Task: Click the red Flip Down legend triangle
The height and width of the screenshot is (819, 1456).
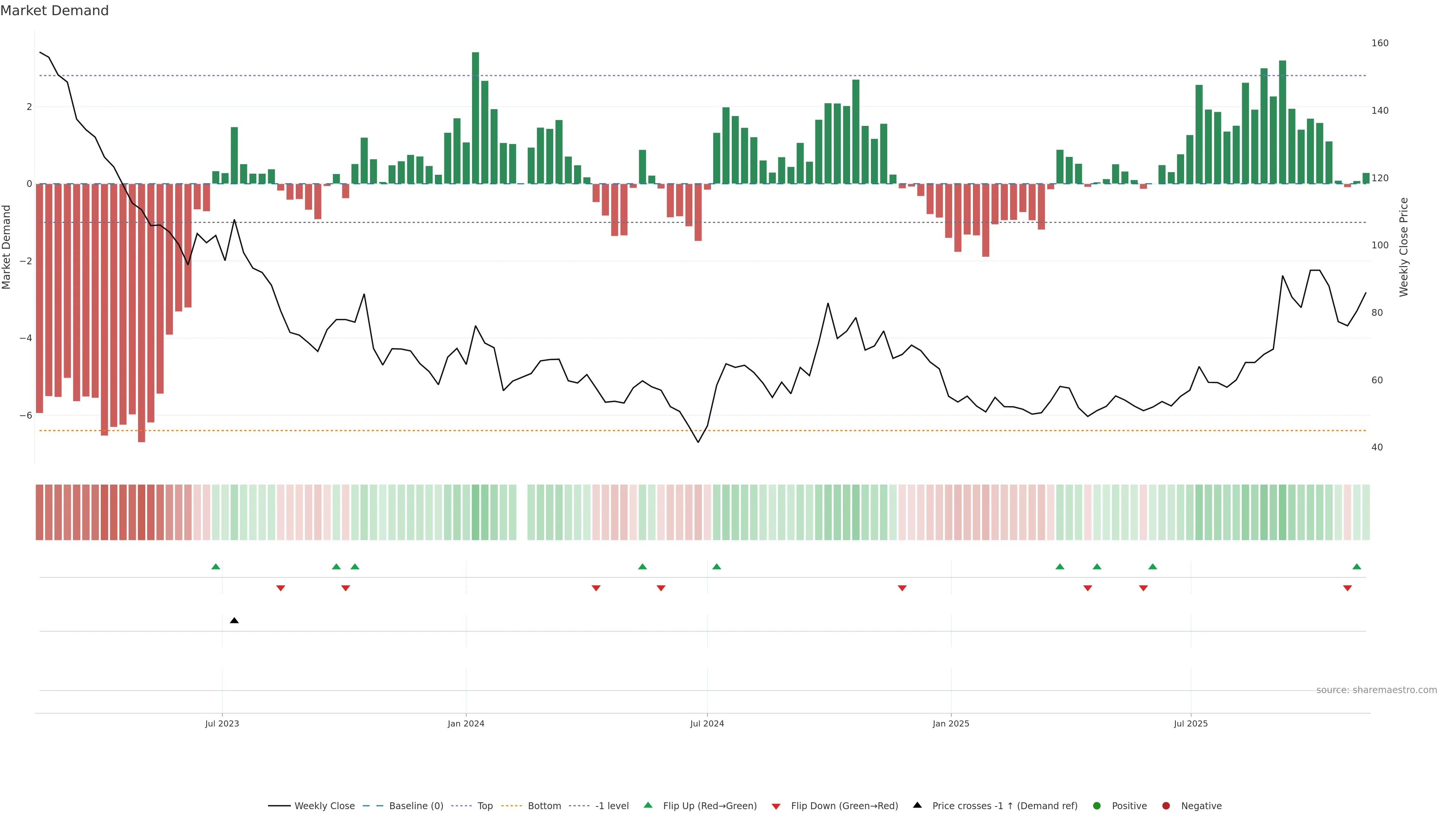Action: pos(776,806)
